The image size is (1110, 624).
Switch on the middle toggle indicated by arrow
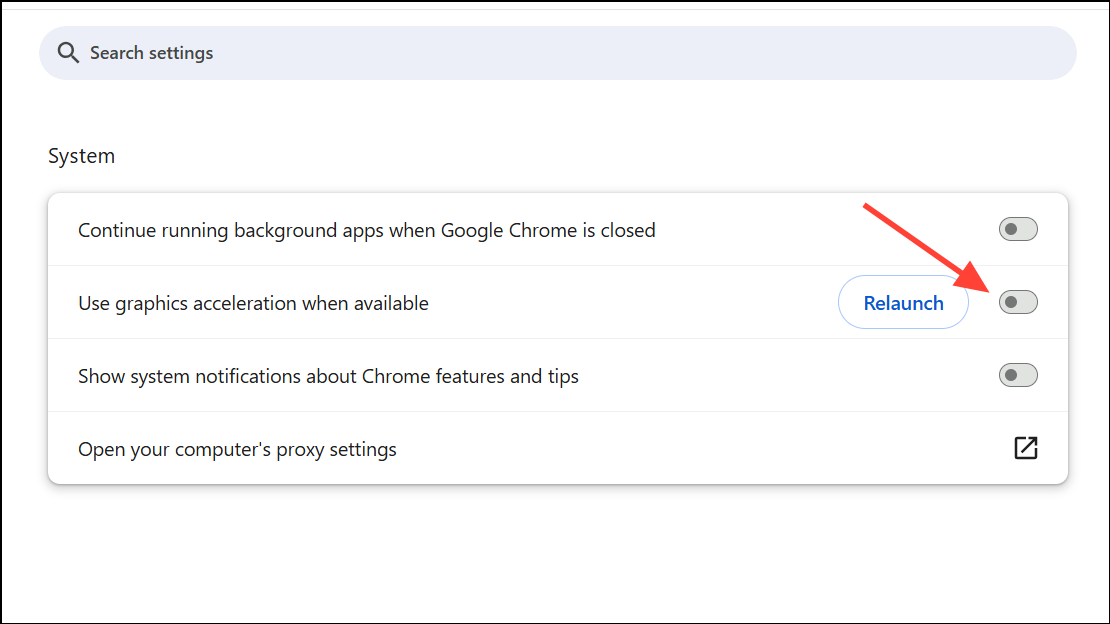(x=1017, y=302)
